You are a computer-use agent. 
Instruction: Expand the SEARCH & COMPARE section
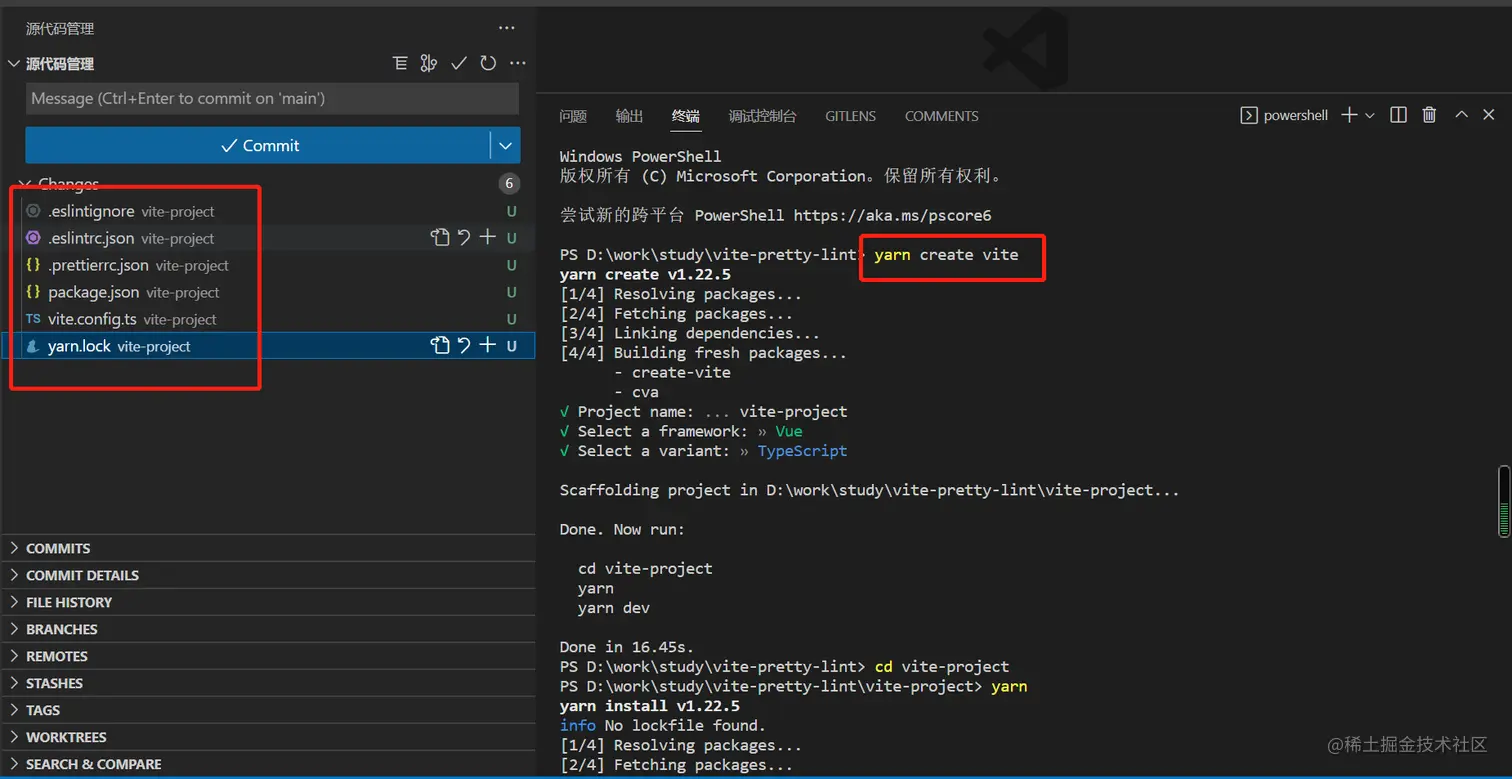tap(268, 764)
